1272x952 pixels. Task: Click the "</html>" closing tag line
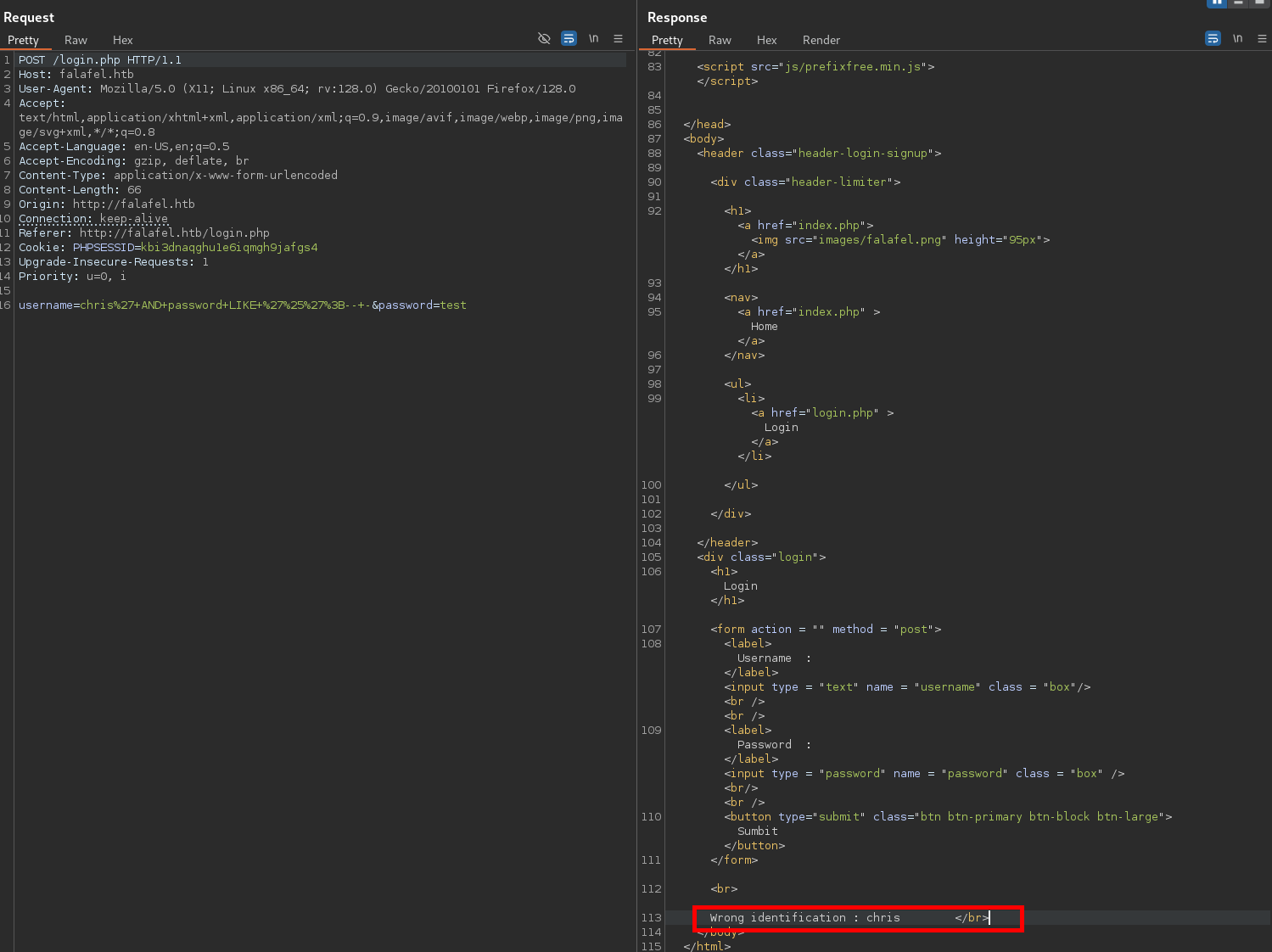coord(707,946)
